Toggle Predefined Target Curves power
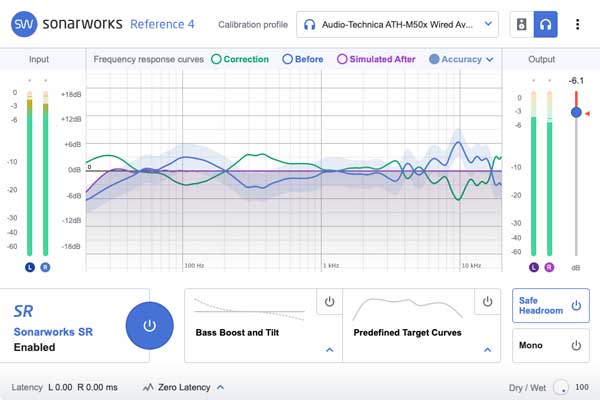Screen dimensions: 600x400 click(x=487, y=302)
